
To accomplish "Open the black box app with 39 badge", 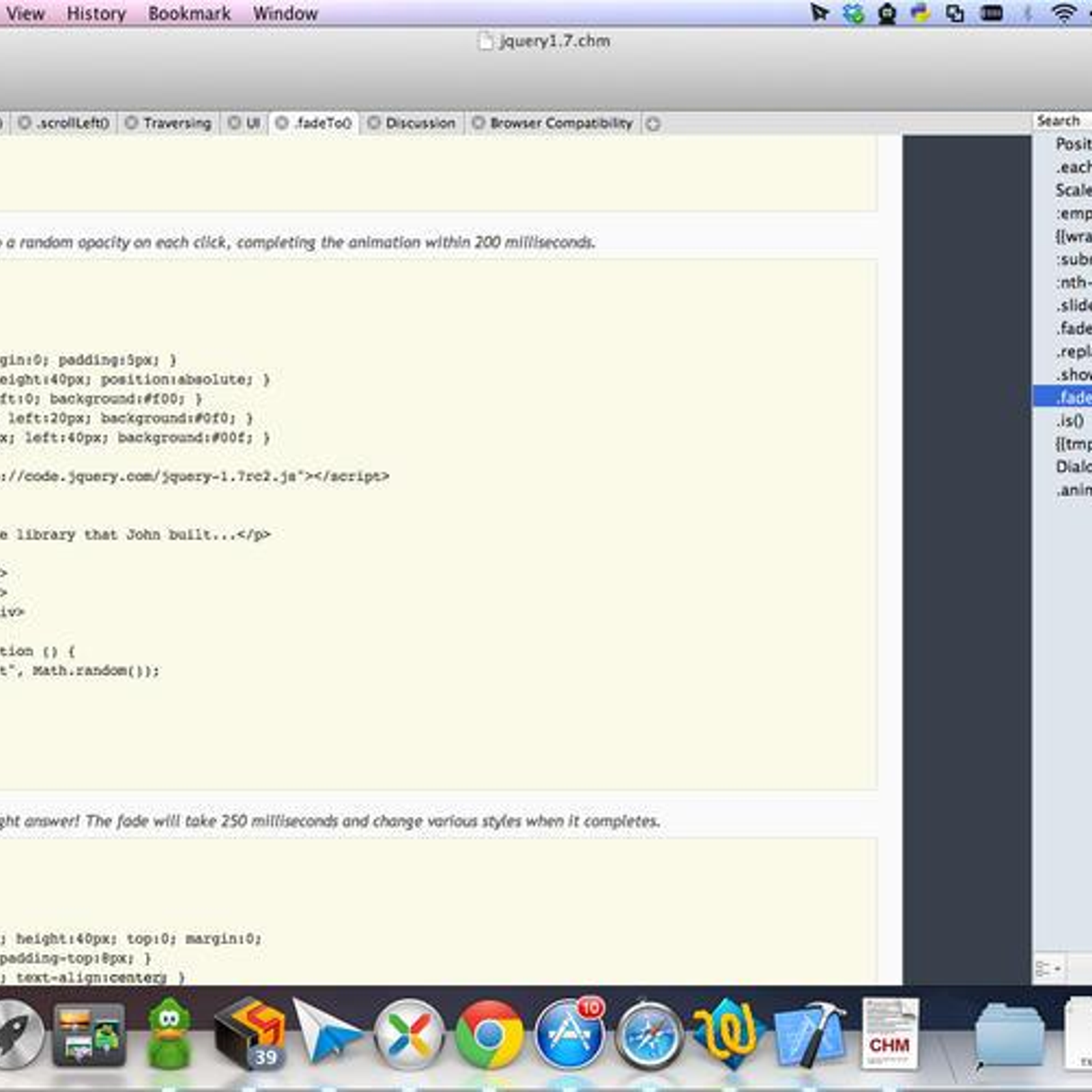I will pos(249,1033).
